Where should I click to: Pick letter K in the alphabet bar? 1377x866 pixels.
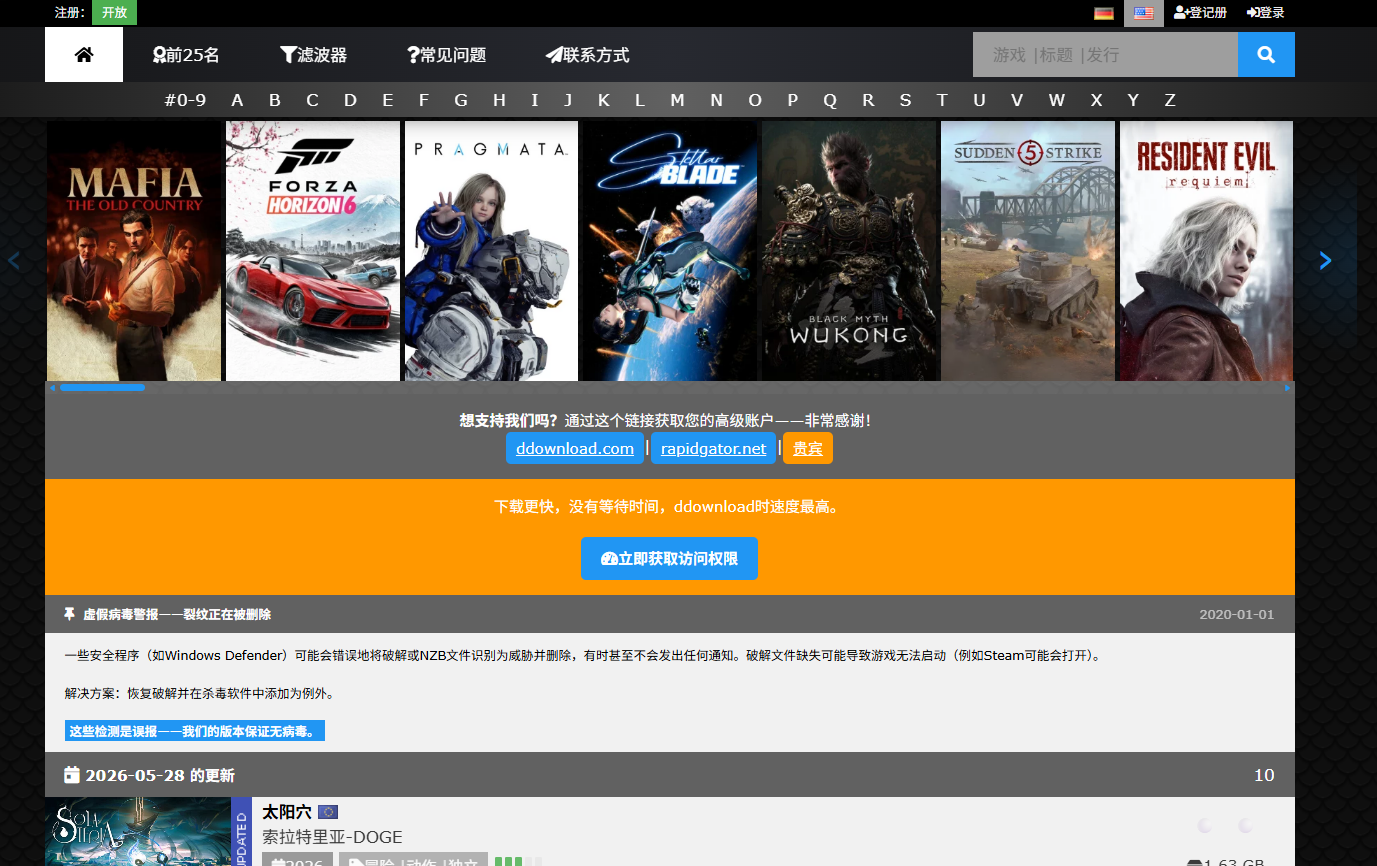(604, 100)
